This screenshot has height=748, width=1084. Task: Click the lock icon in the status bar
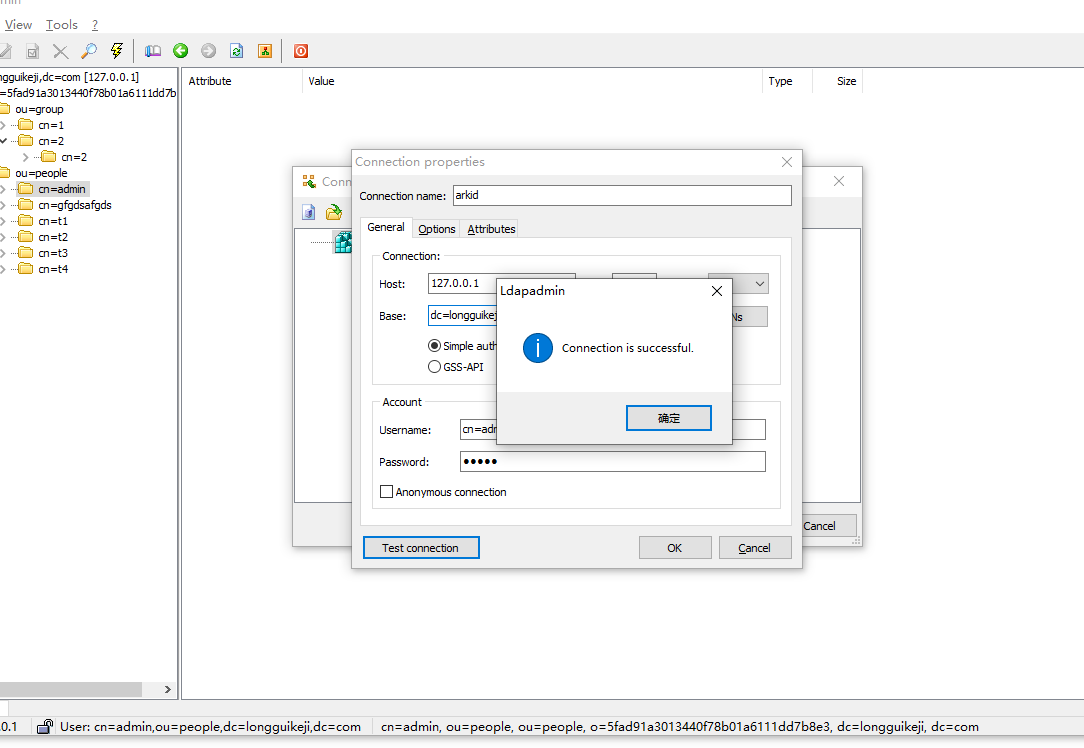45,726
